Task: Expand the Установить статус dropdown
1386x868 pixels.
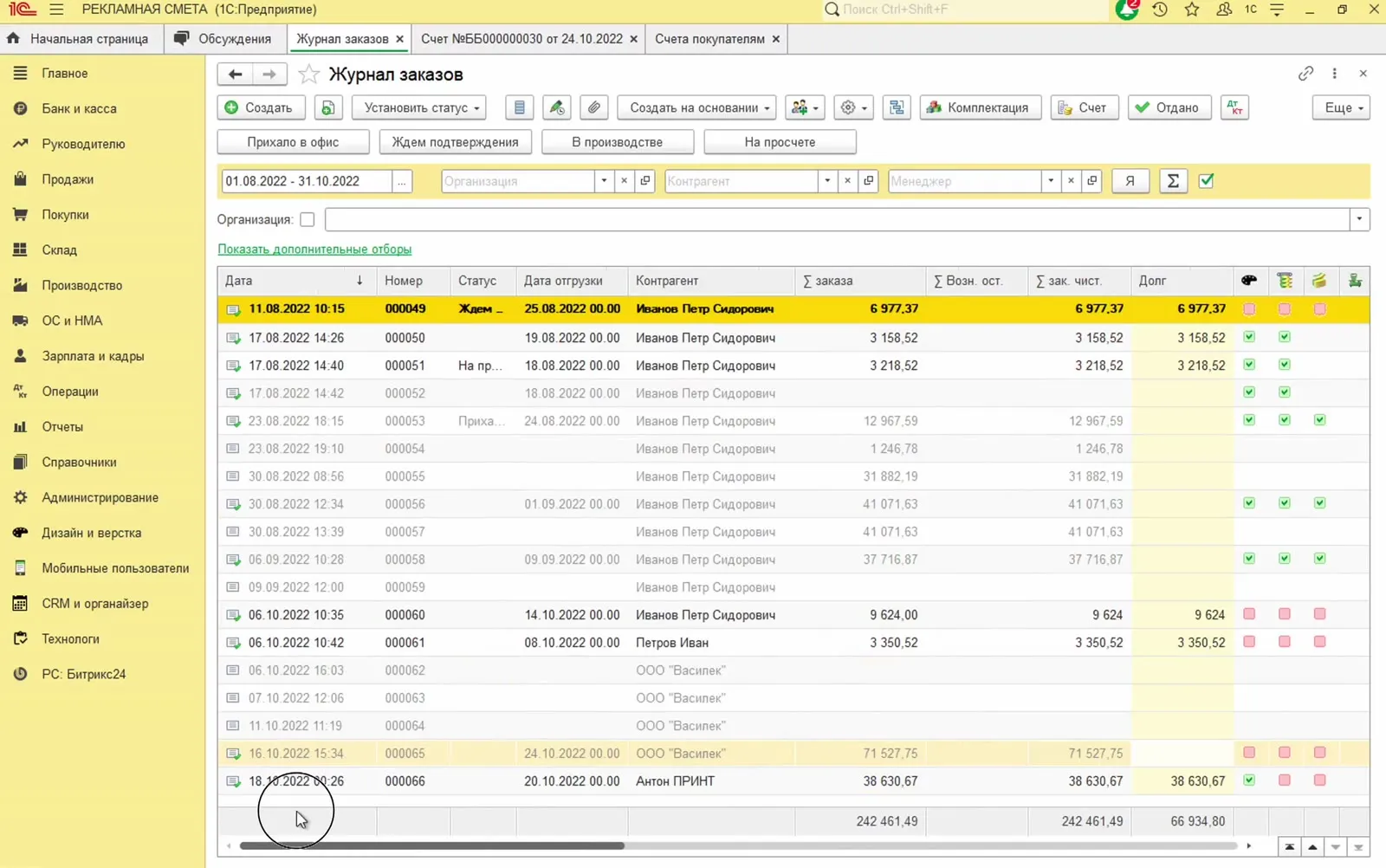Action: (419, 107)
